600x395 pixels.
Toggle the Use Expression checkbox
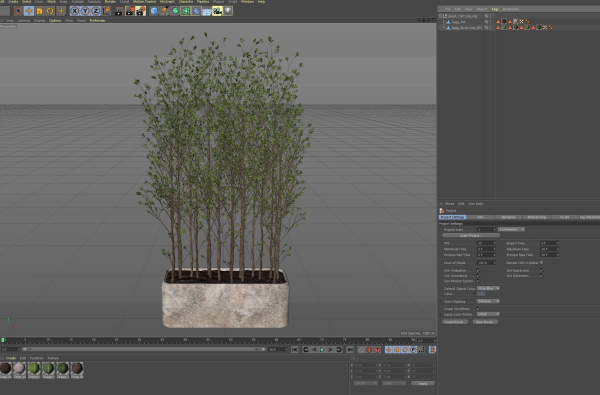pos(541,271)
